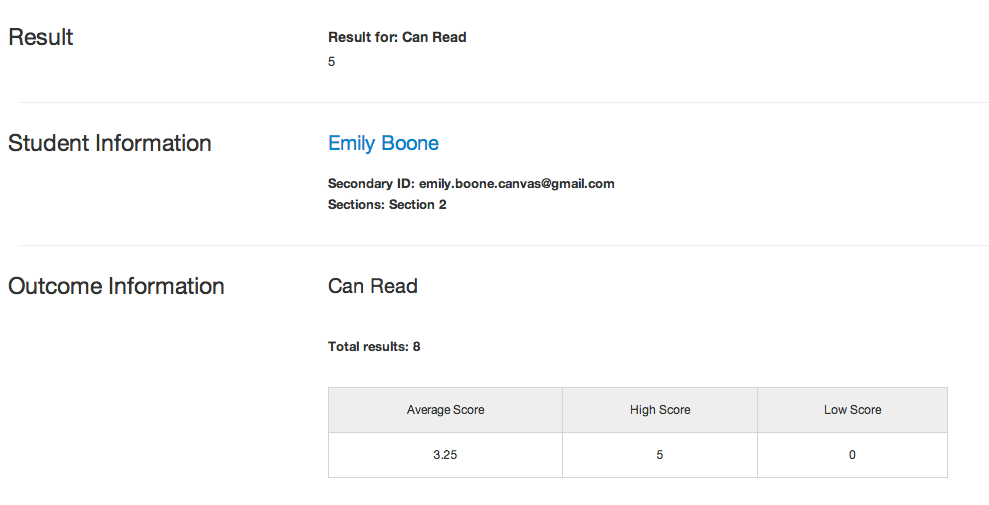
Task: Click the Student Information heading
Action: [x=110, y=143]
